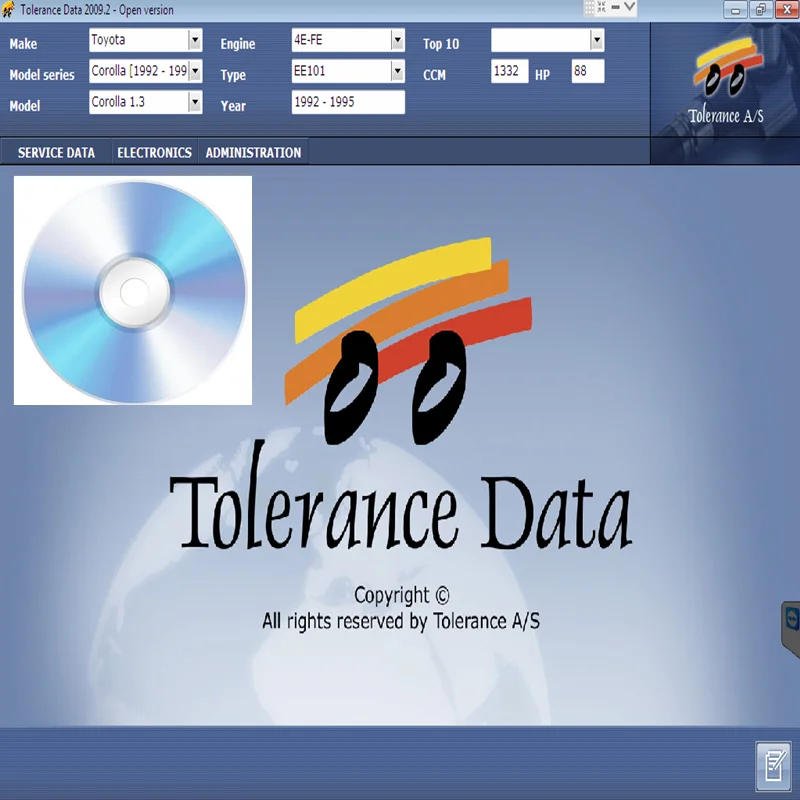Minimize the Tolerance Data window

(736, 10)
